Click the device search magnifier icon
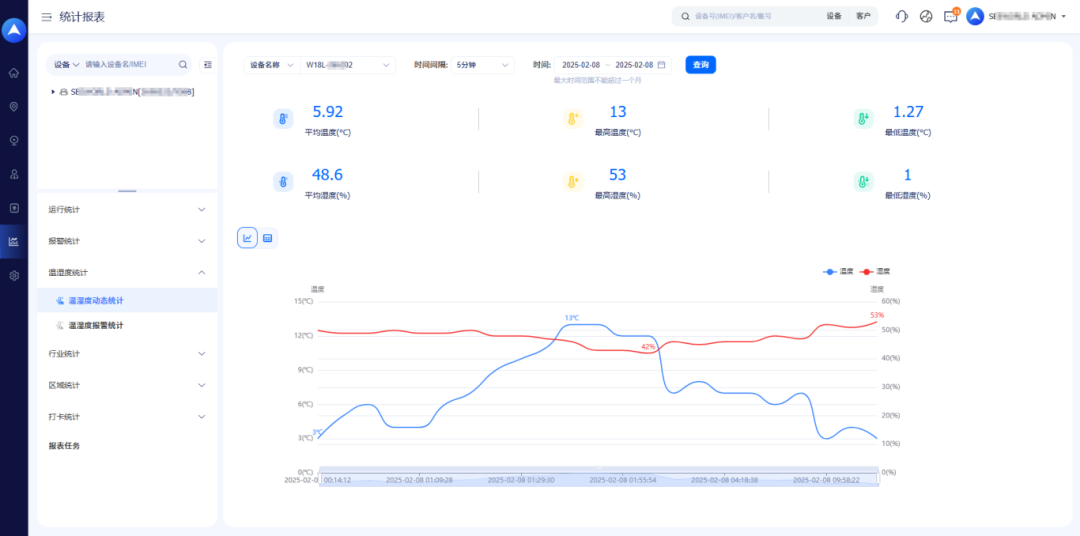This screenshot has height=536, width=1080. coord(183,65)
